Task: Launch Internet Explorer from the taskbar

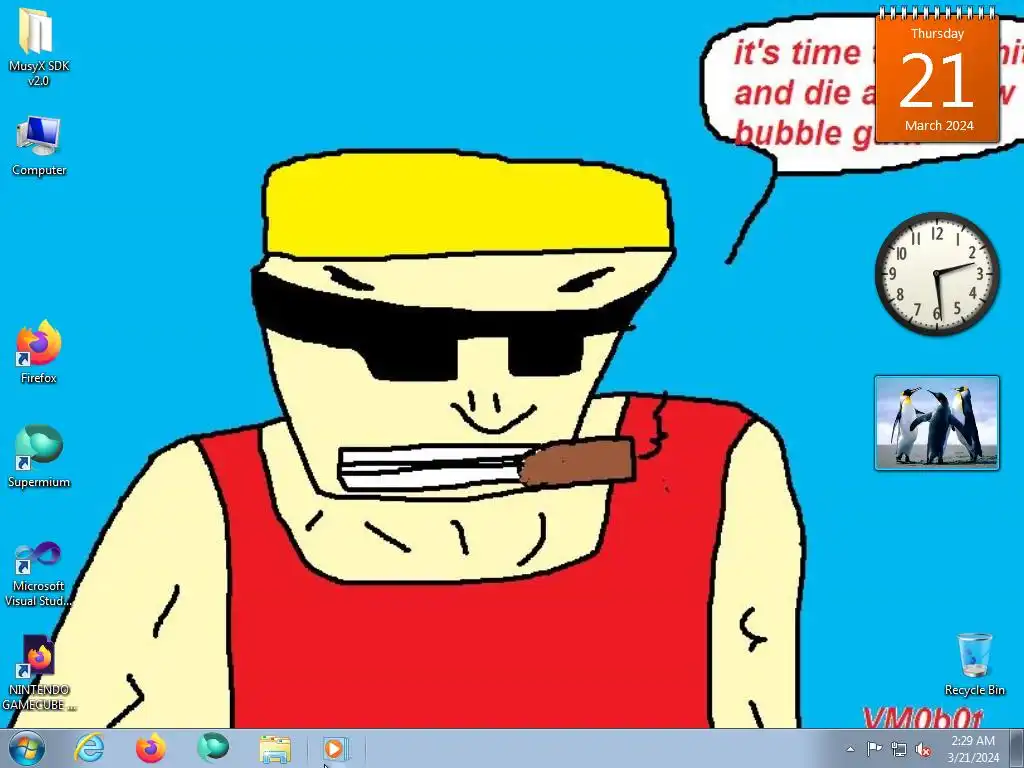Action: click(89, 748)
